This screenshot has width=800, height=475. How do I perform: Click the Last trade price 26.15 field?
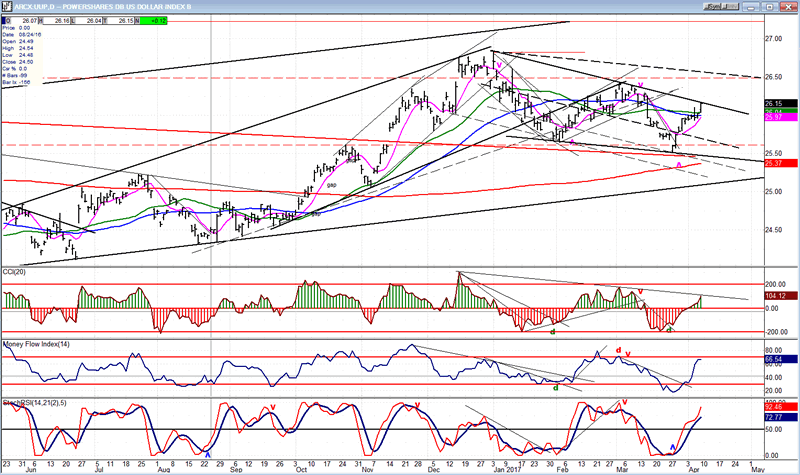pyautogui.click(x=124, y=19)
